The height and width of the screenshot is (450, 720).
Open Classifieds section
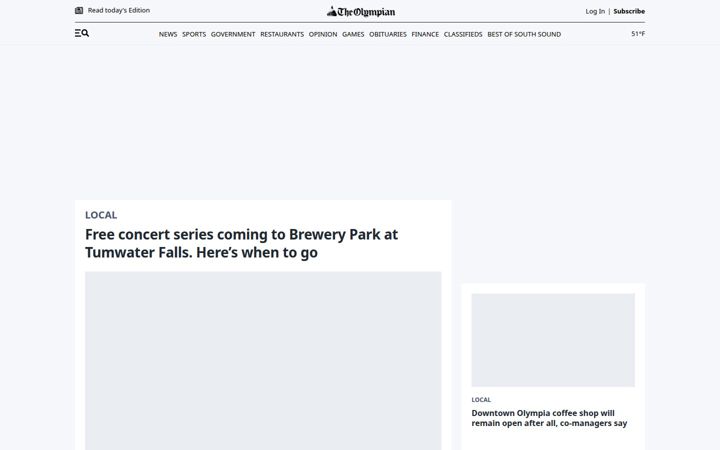[463, 34]
